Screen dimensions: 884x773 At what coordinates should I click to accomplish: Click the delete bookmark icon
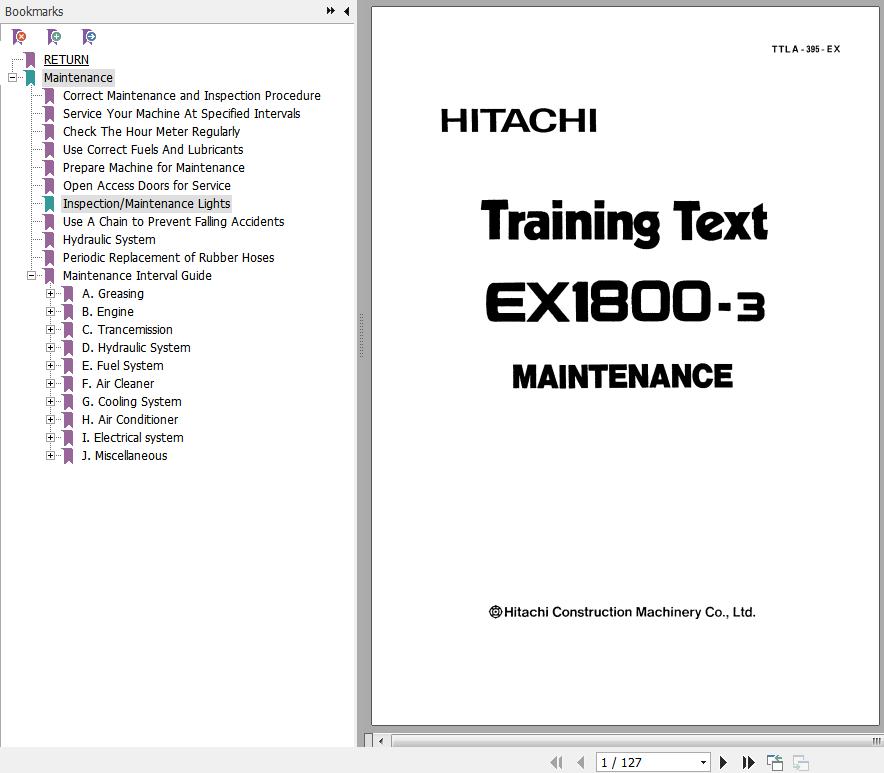coord(19,37)
